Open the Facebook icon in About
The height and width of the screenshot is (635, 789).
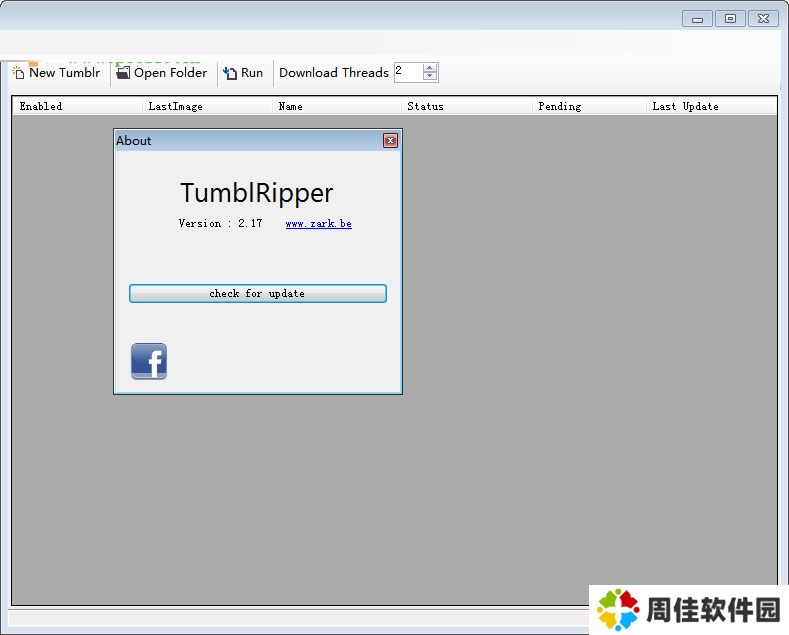coord(149,361)
